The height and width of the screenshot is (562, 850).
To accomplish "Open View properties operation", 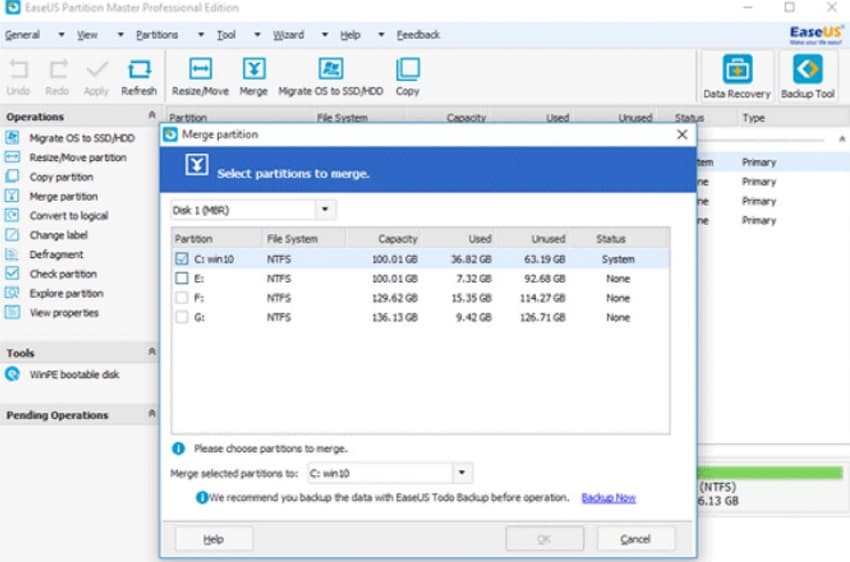I will [64, 313].
